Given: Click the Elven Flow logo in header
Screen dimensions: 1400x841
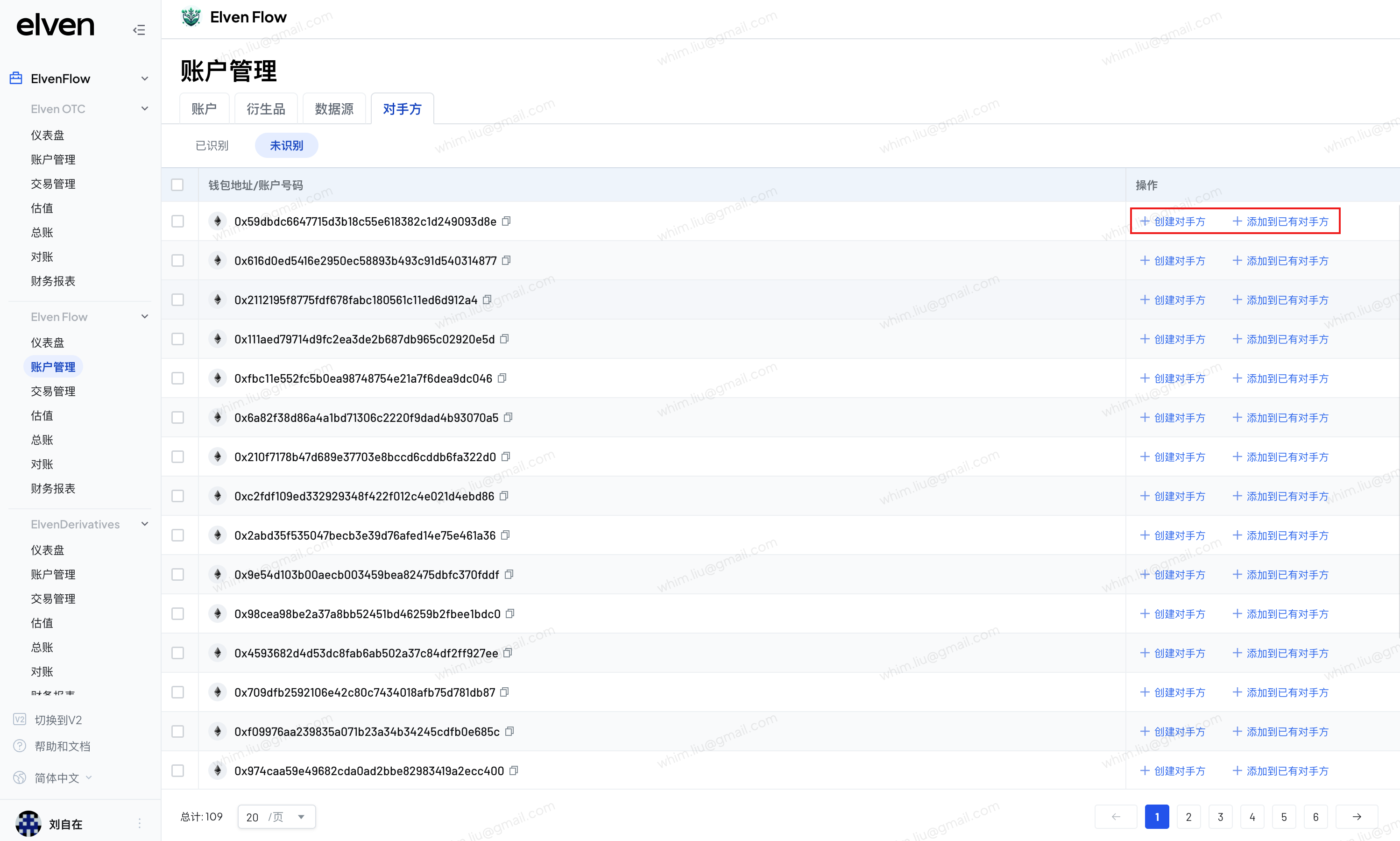Looking at the screenshot, I should coord(191,18).
